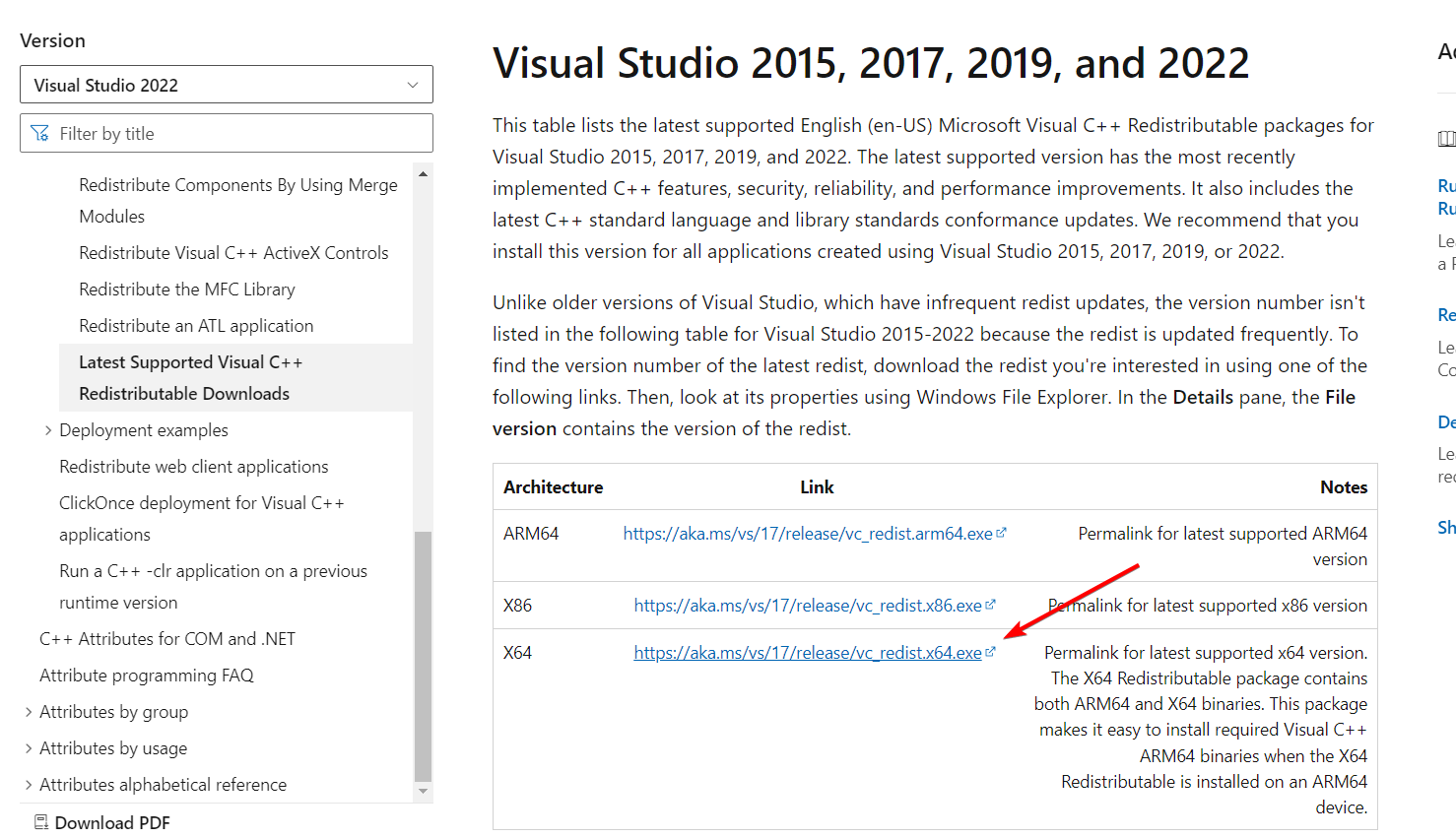Open Redistribute the MFC Library
Image resolution: width=1456 pixels, height=838 pixels.
pyautogui.click(x=187, y=290)
